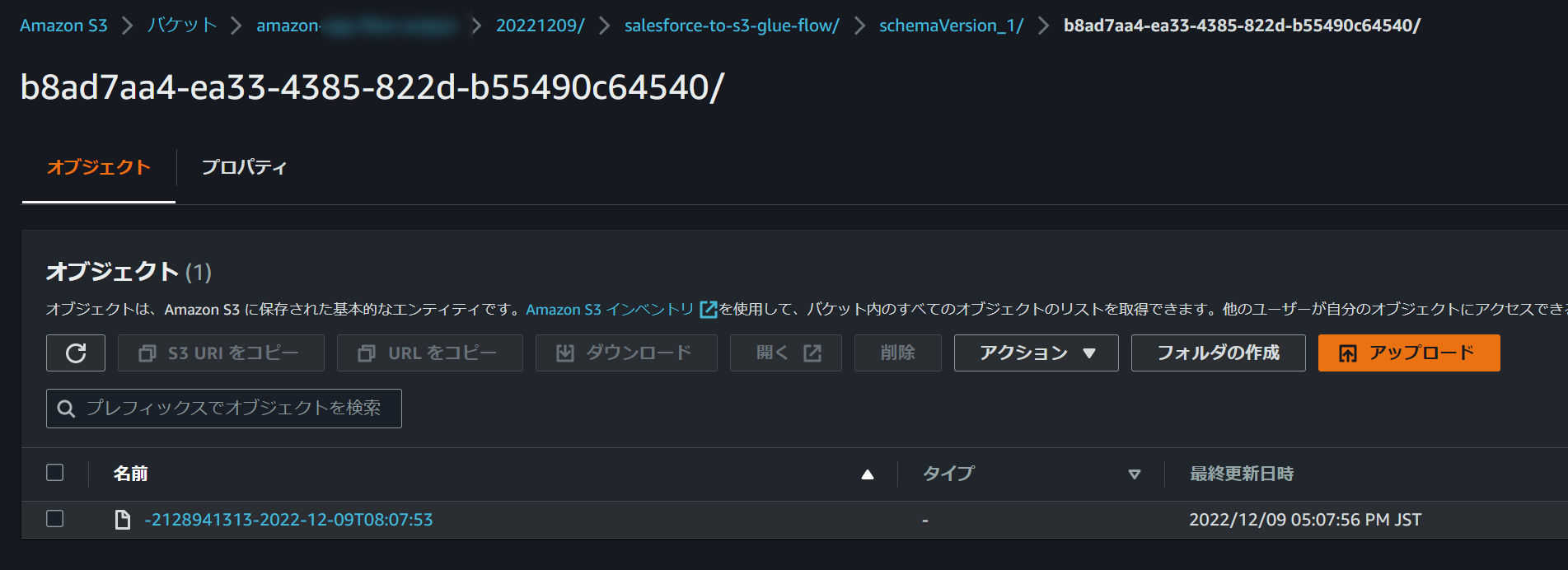This screenshot has width=1568, height=570.
Task: Navigate to salesforce-to-s3-glue-flow/ breadcrumb
Action: coord(732,26)
